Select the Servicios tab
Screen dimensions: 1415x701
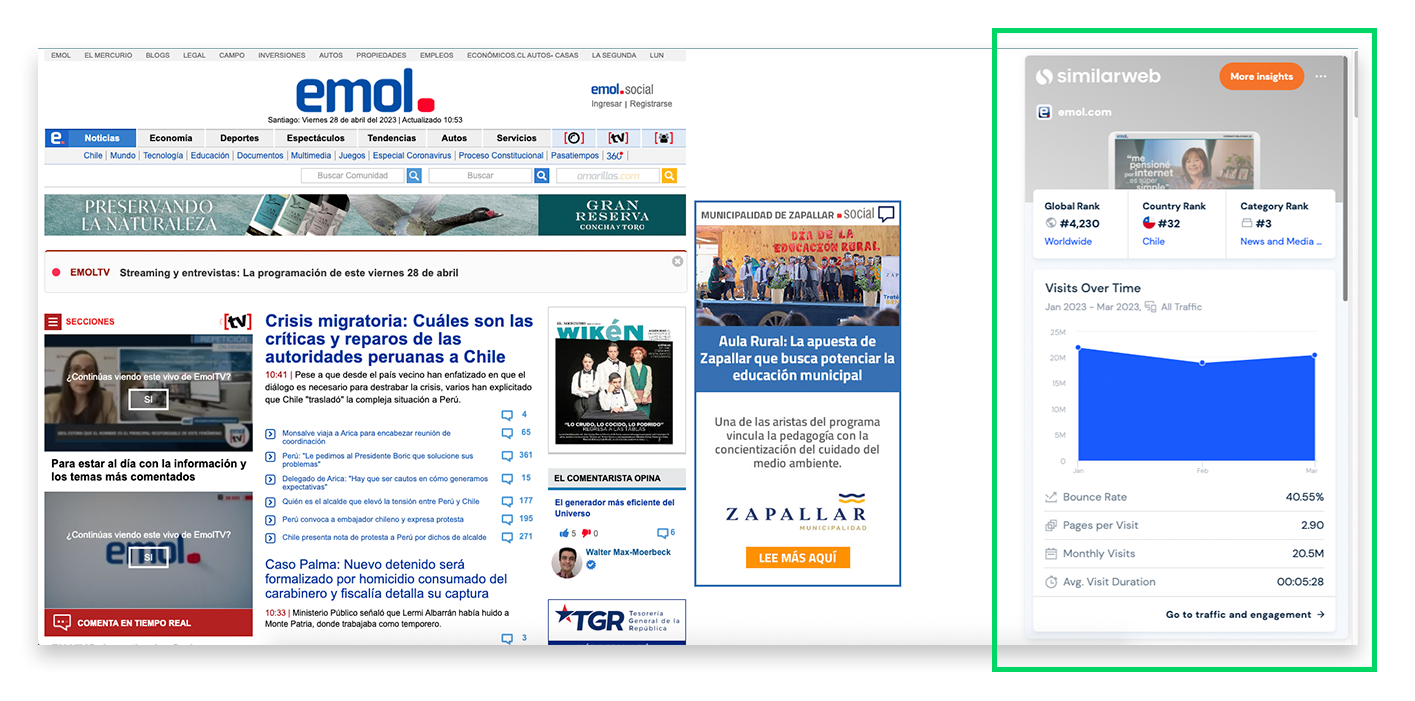point(517,138)
